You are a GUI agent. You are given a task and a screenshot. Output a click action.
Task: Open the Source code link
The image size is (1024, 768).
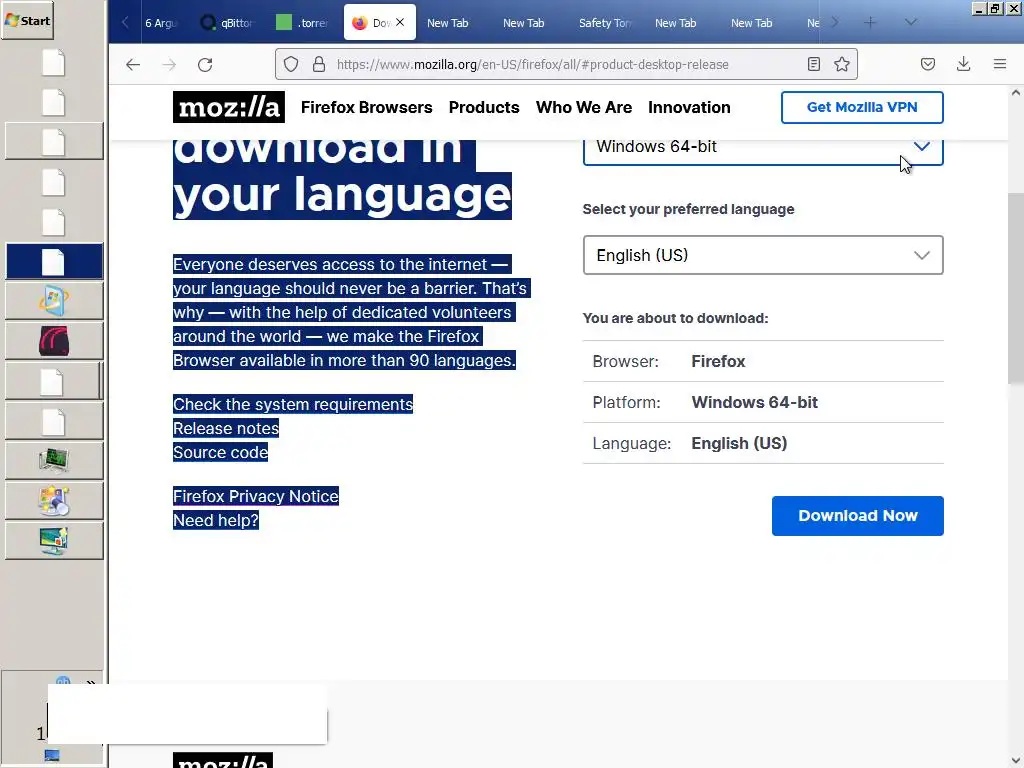tap(220, 453)
